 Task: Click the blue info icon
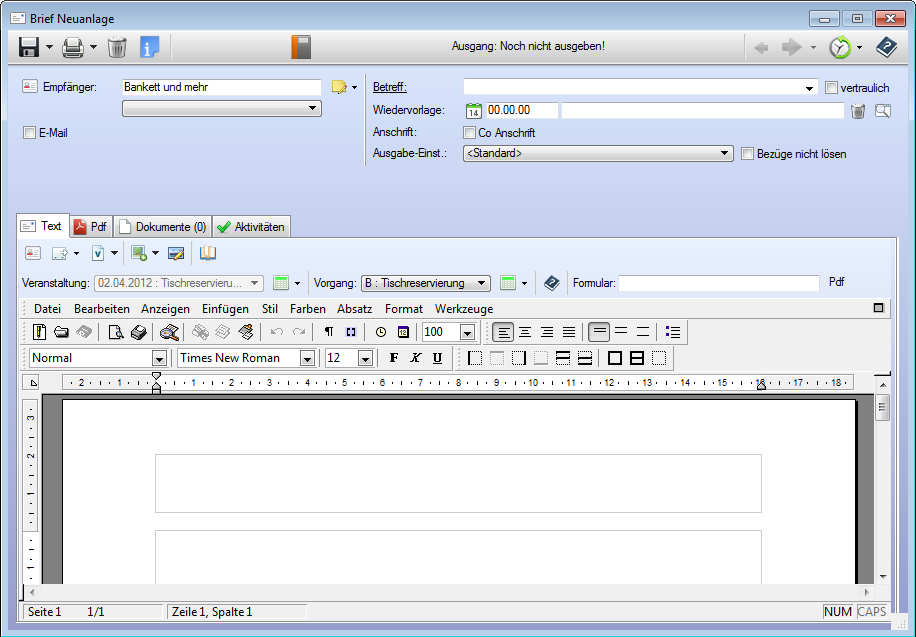pyautogui.click(x=150, y=47)
